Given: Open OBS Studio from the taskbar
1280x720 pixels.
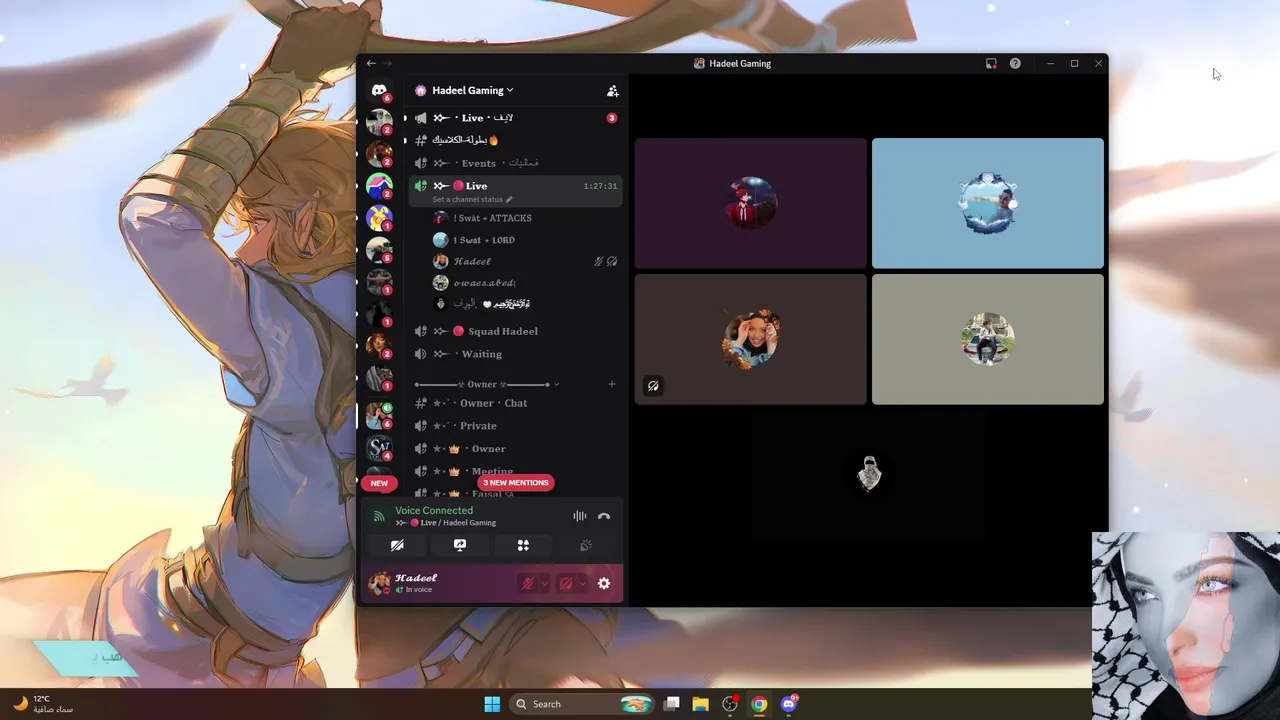Looking at the screenshot, I should coord(730,704).
